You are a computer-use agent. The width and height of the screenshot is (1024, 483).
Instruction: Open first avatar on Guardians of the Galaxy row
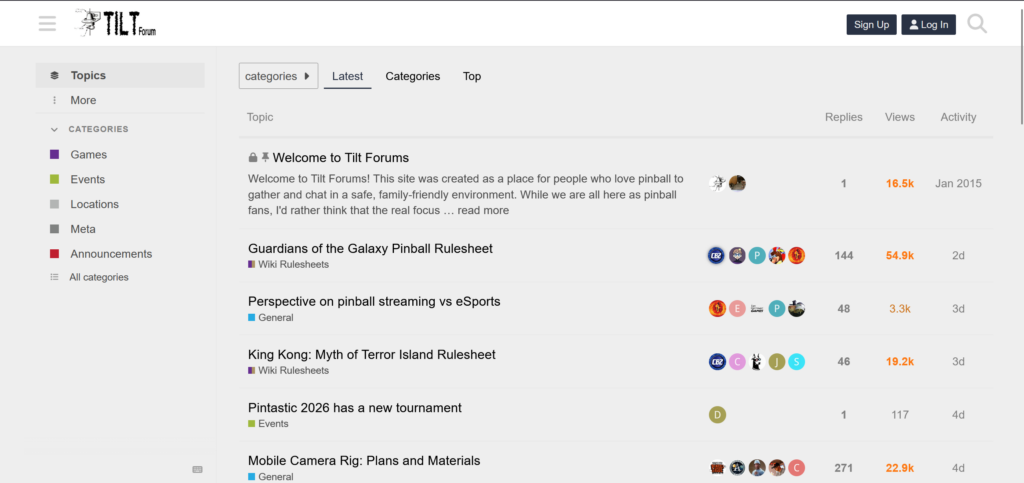click(717, 255)
